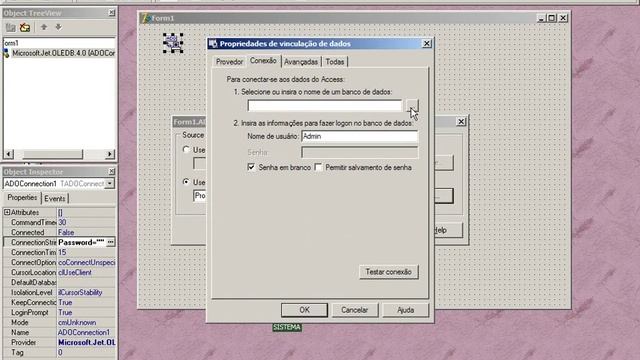This screenshot has width=640, height=360.
Task: Click the provider text field in Source group
Action: [x=200, y=196]
